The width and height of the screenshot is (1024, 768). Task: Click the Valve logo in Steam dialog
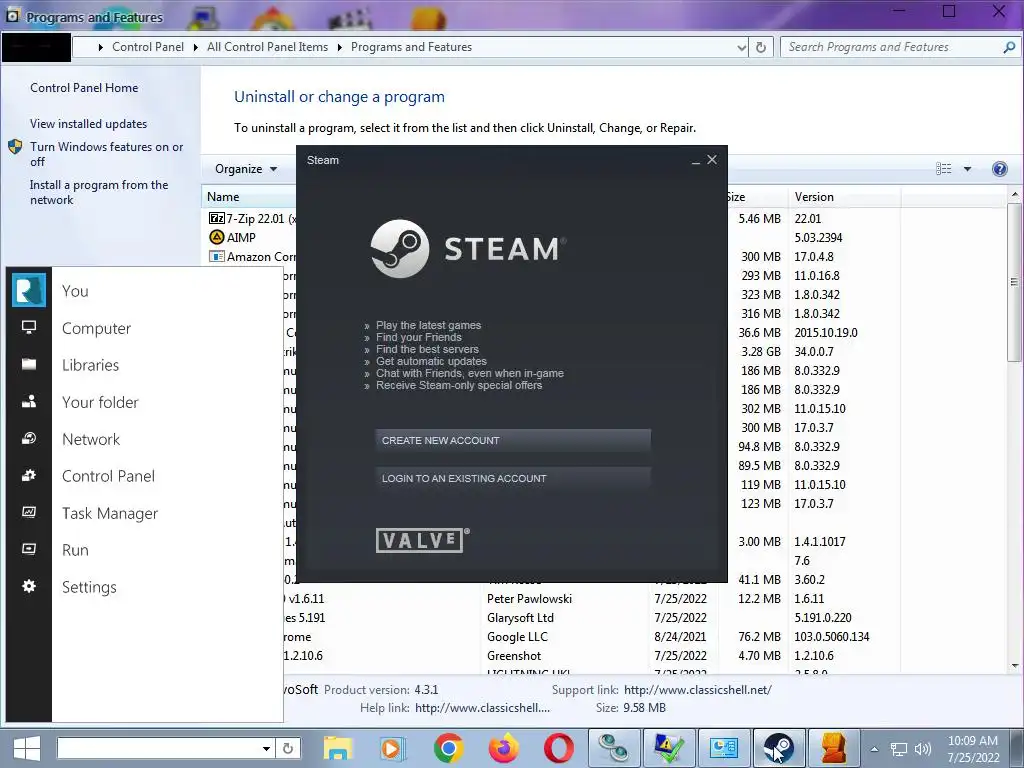tap(422, 540)
